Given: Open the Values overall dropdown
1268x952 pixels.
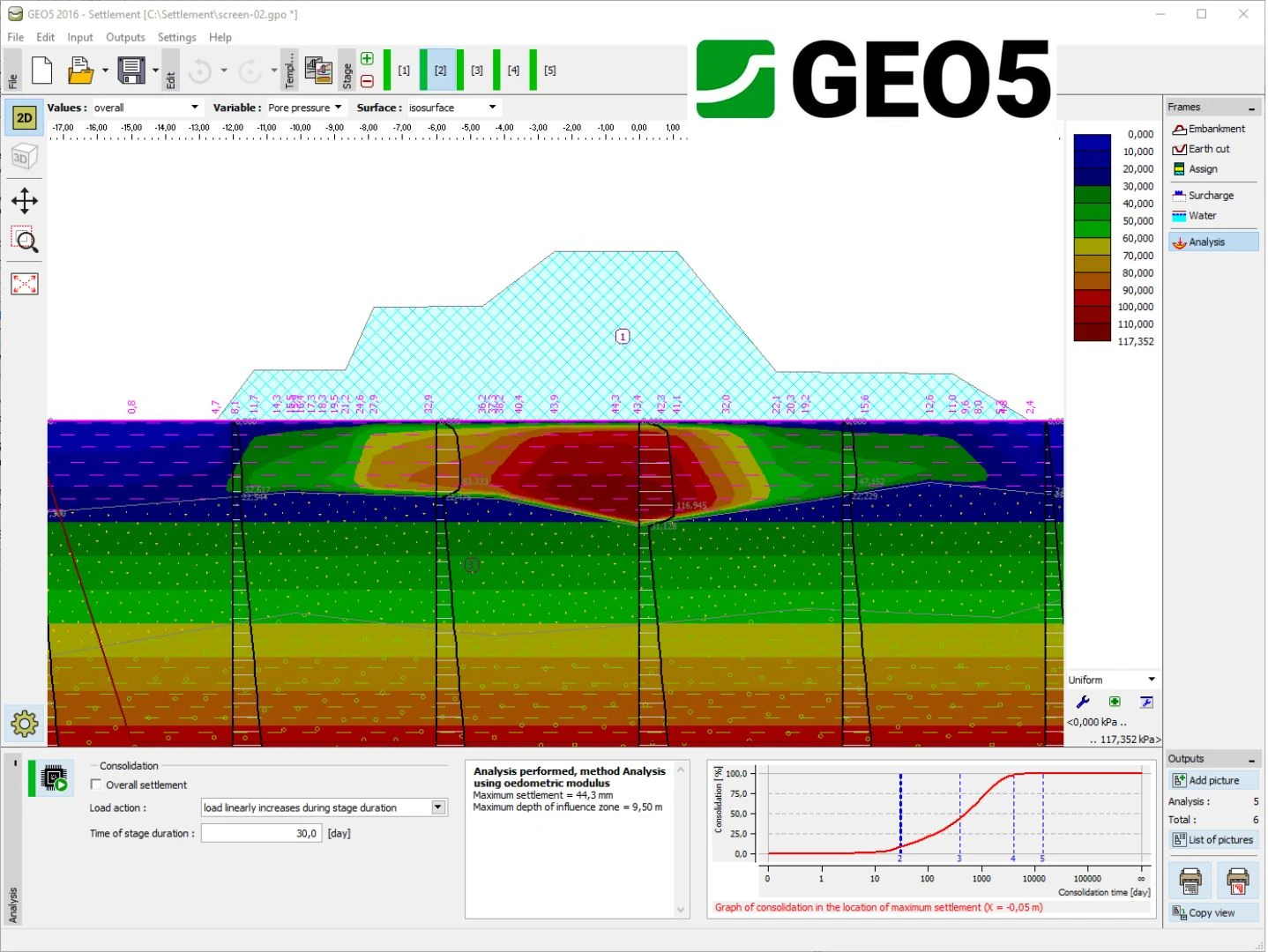Looking at the screenshot, I should click(147, 108).
